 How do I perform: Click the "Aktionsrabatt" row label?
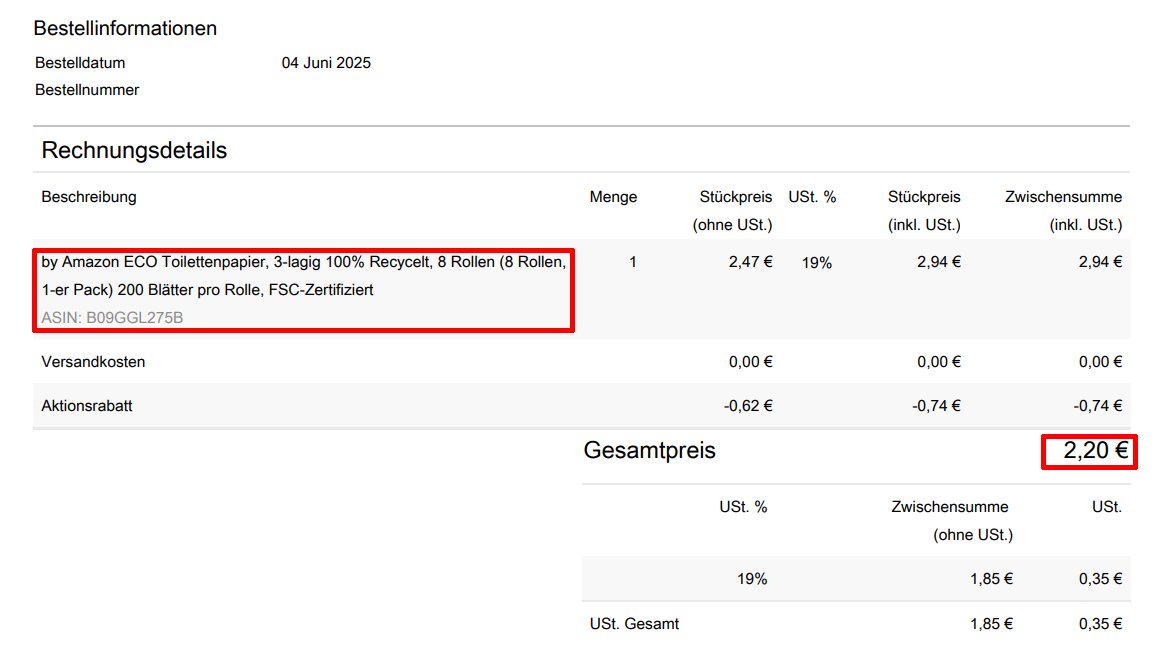(x=87, y=406)
